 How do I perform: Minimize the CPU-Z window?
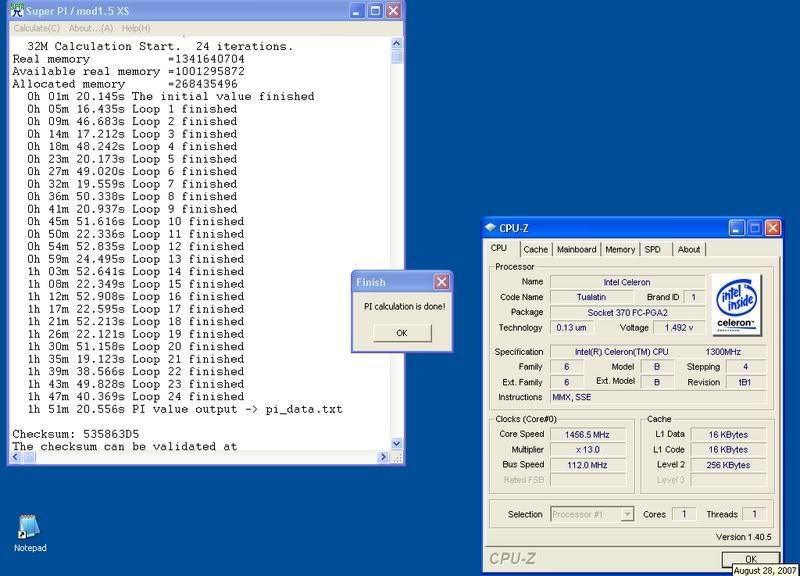coord(736,228)
